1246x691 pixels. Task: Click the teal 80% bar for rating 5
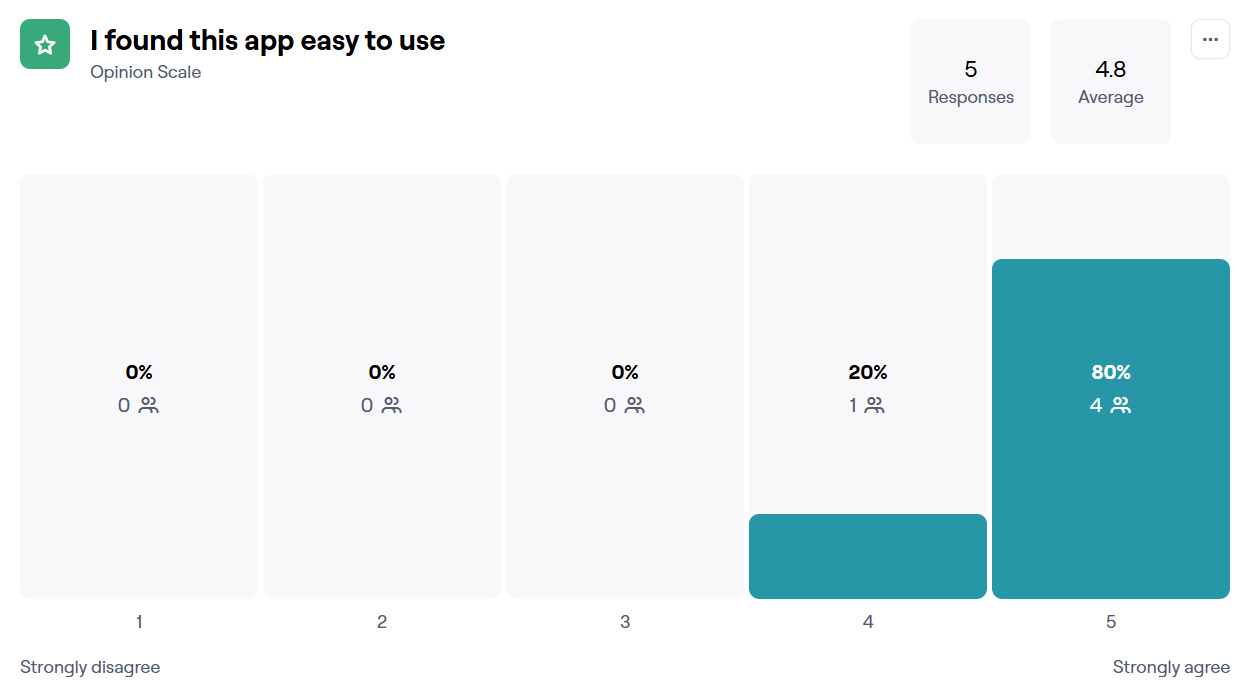pyautogui.click(x=1110, y=500)
